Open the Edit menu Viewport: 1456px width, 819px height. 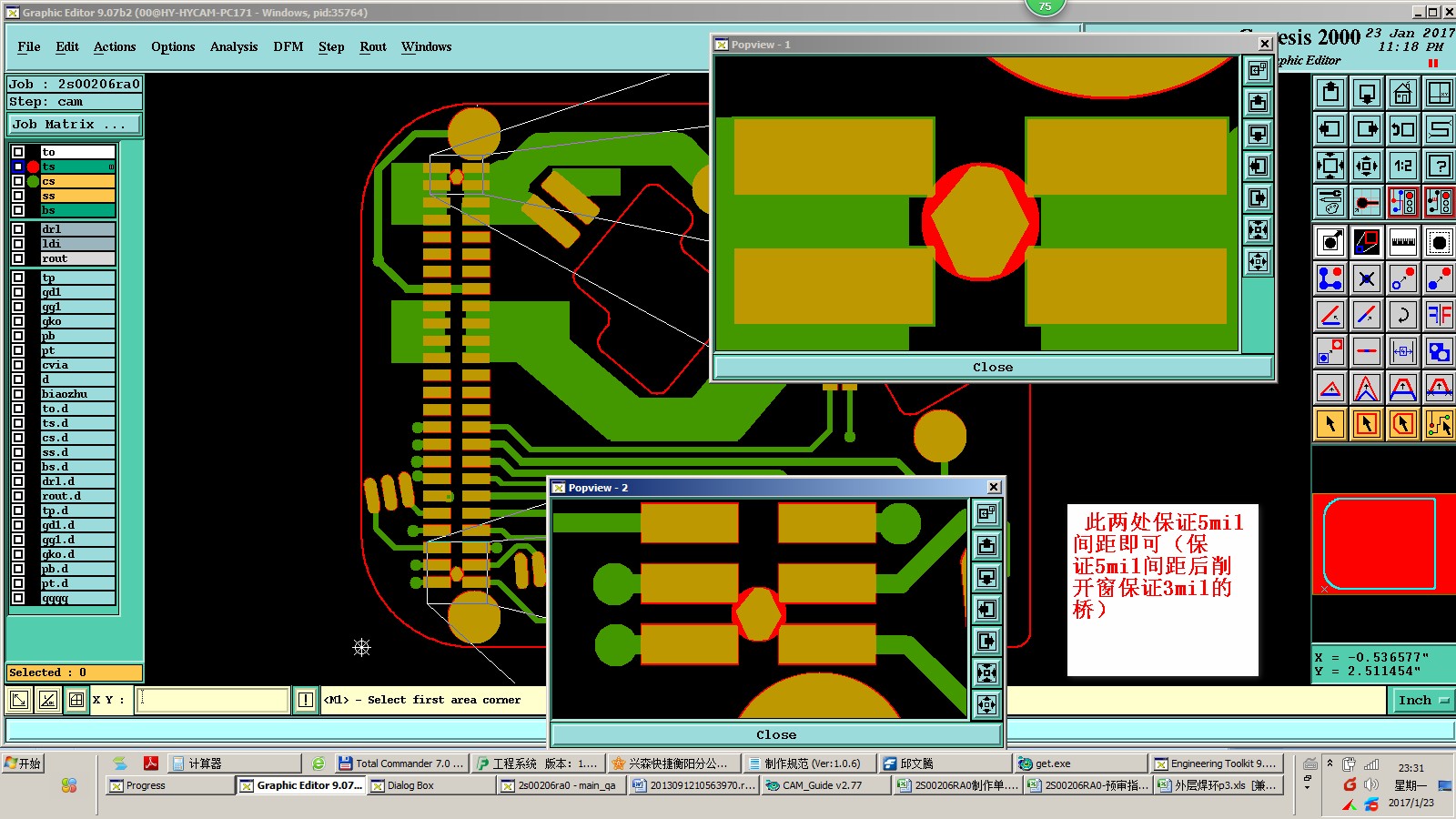pos(67,46)
